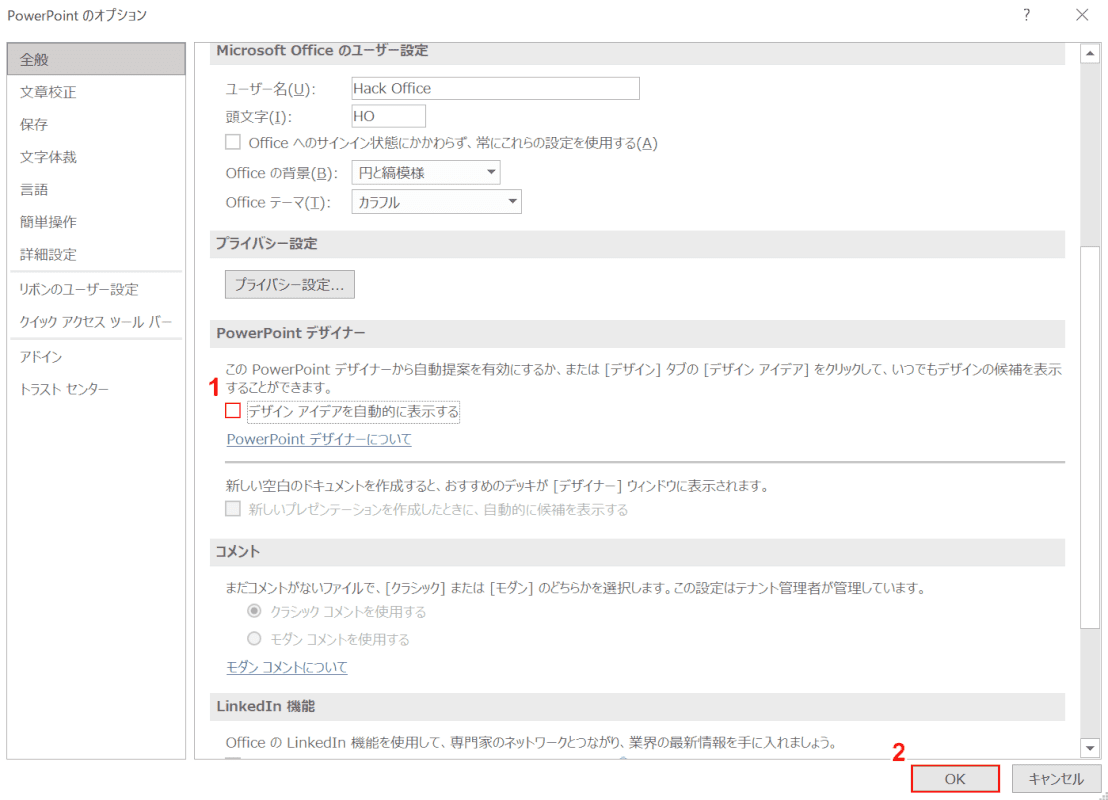Click the プライバシー設定... button
Viewport: 1108px width, 800px height.
click(290, 285)
